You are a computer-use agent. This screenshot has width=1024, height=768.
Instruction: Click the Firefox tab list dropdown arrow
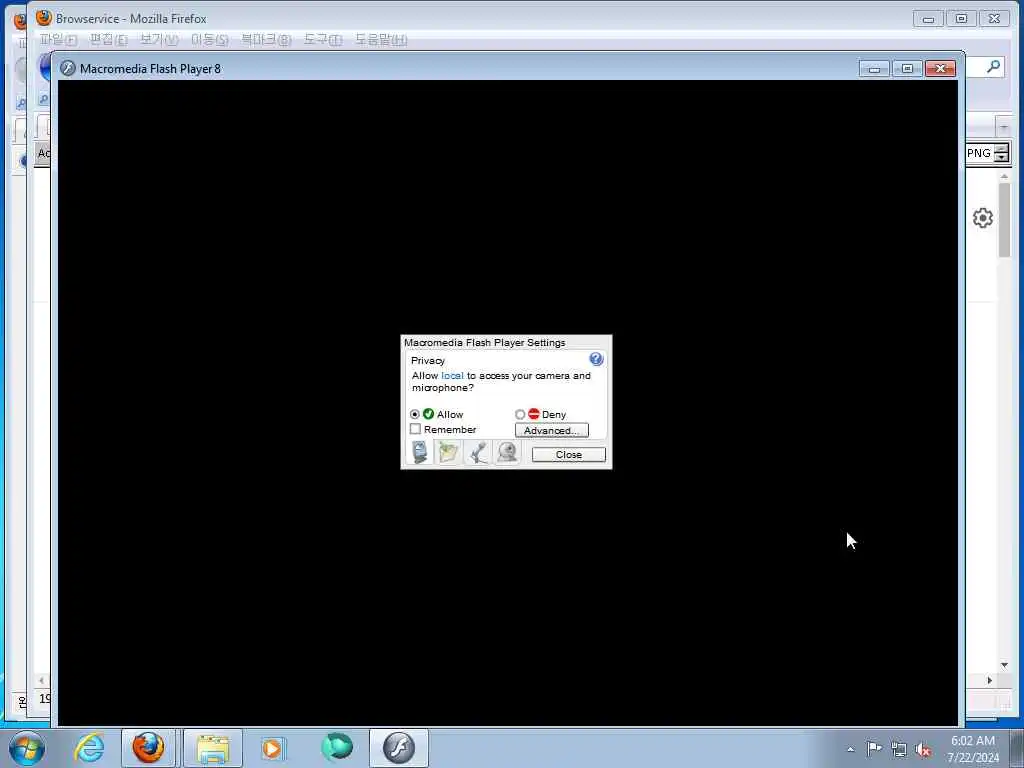1004,125
